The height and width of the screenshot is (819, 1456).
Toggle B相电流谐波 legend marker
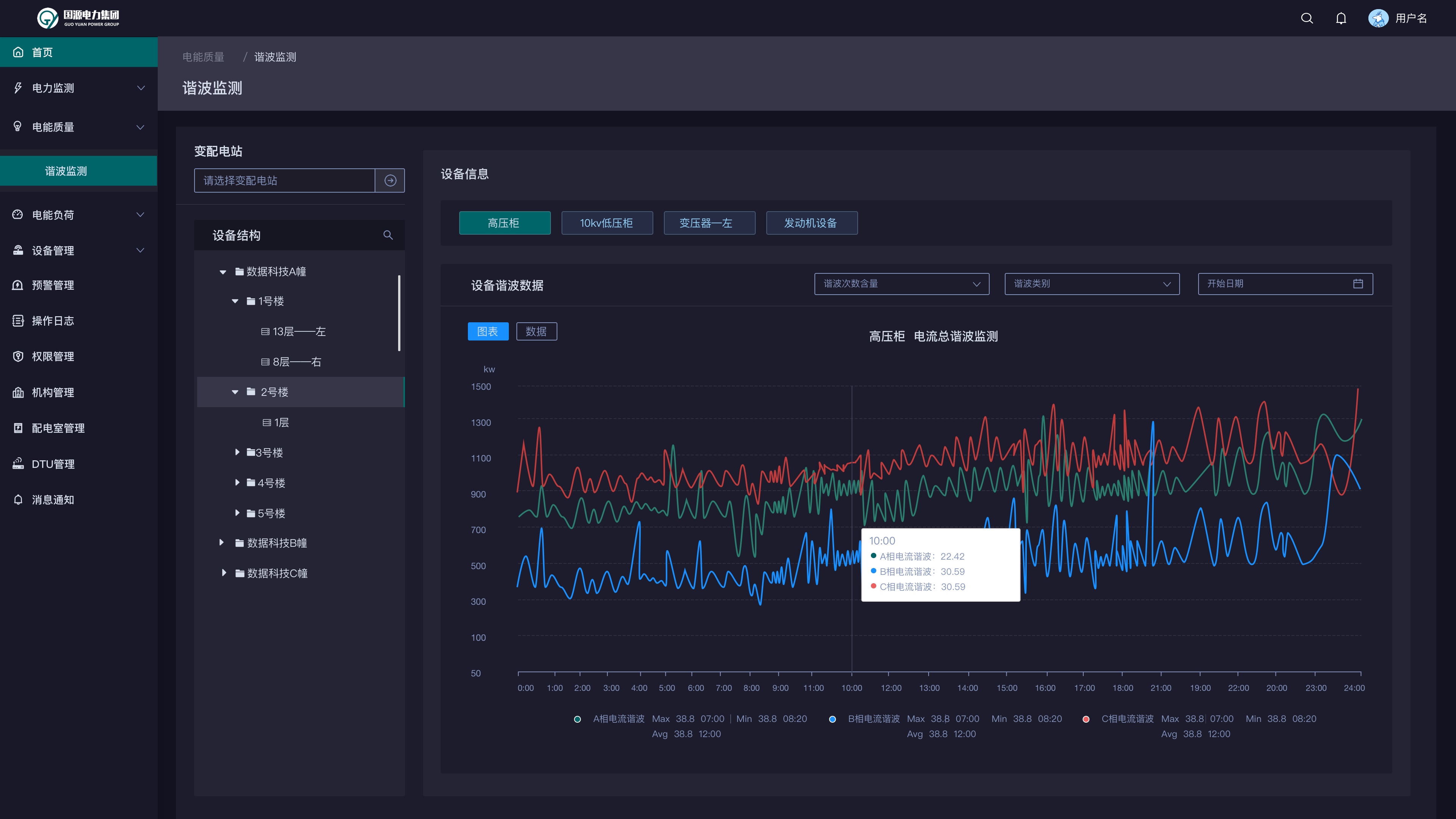click(x=832, y=719)
